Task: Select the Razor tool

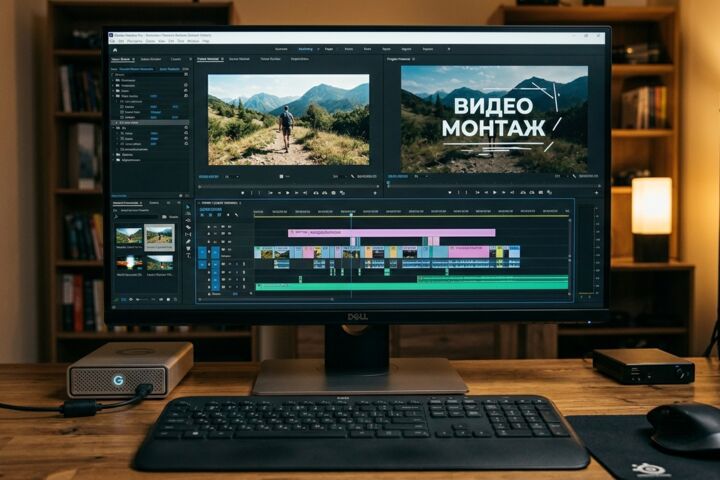Action: [188, 227]
